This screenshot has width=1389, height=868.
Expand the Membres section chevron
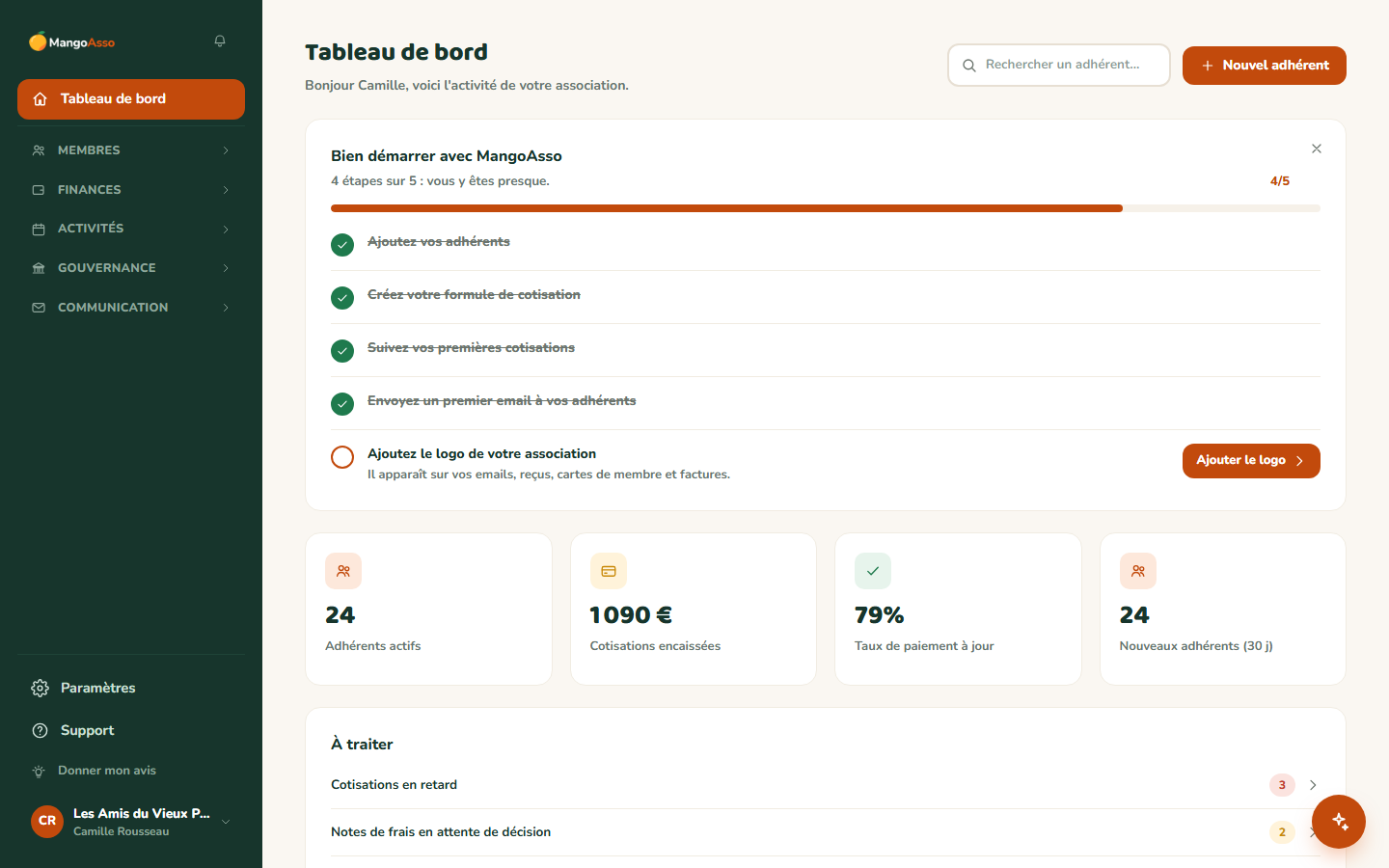[226, 150]
